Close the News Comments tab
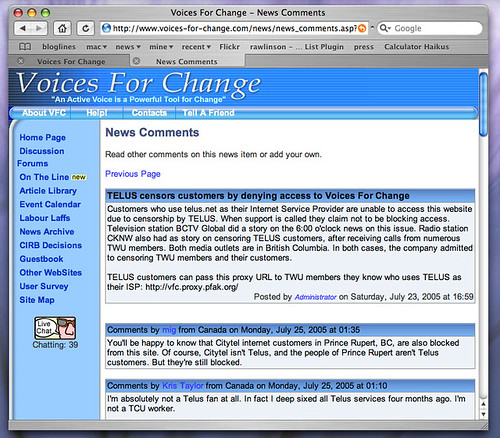The height and width of the screenshot is (438, 500). point(136,61)
